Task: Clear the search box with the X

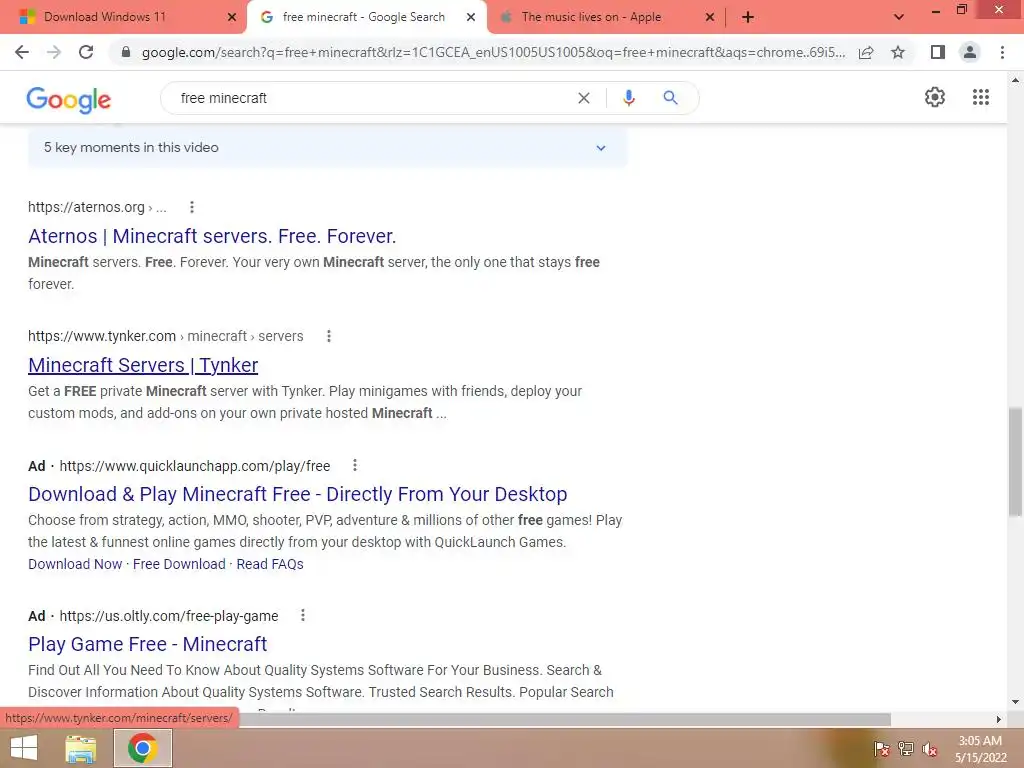Action: coord(584,98)
